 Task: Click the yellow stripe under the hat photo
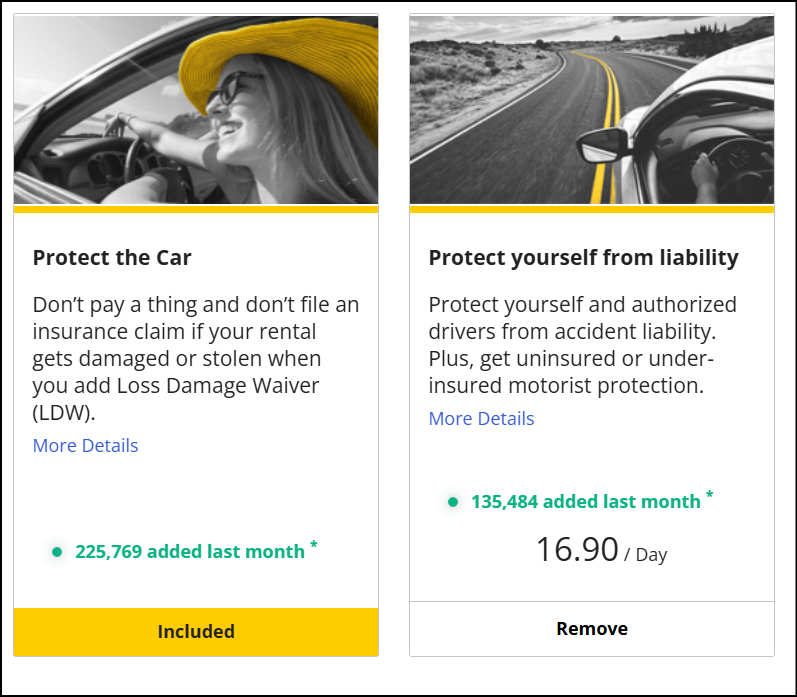coord(196,209)
